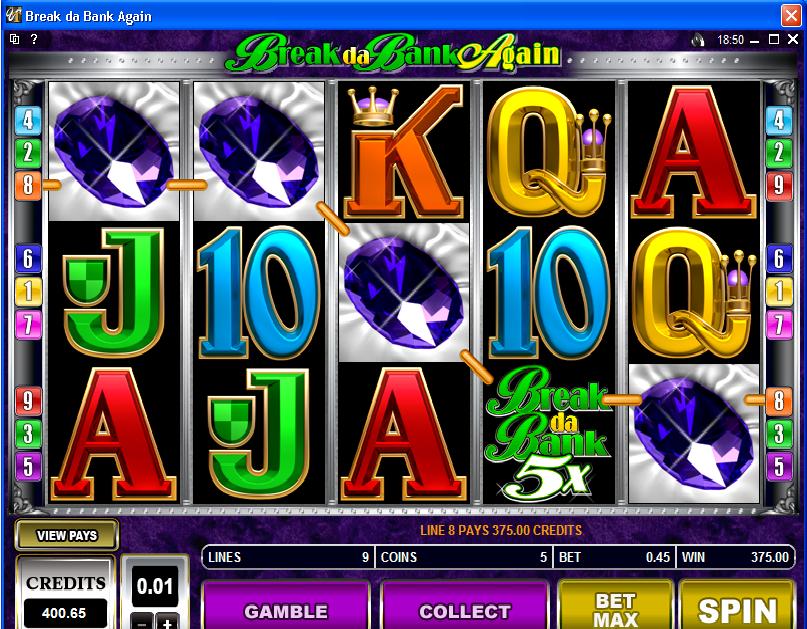
Task: Click the help question mark icon
Action: [x=34, y=39]
